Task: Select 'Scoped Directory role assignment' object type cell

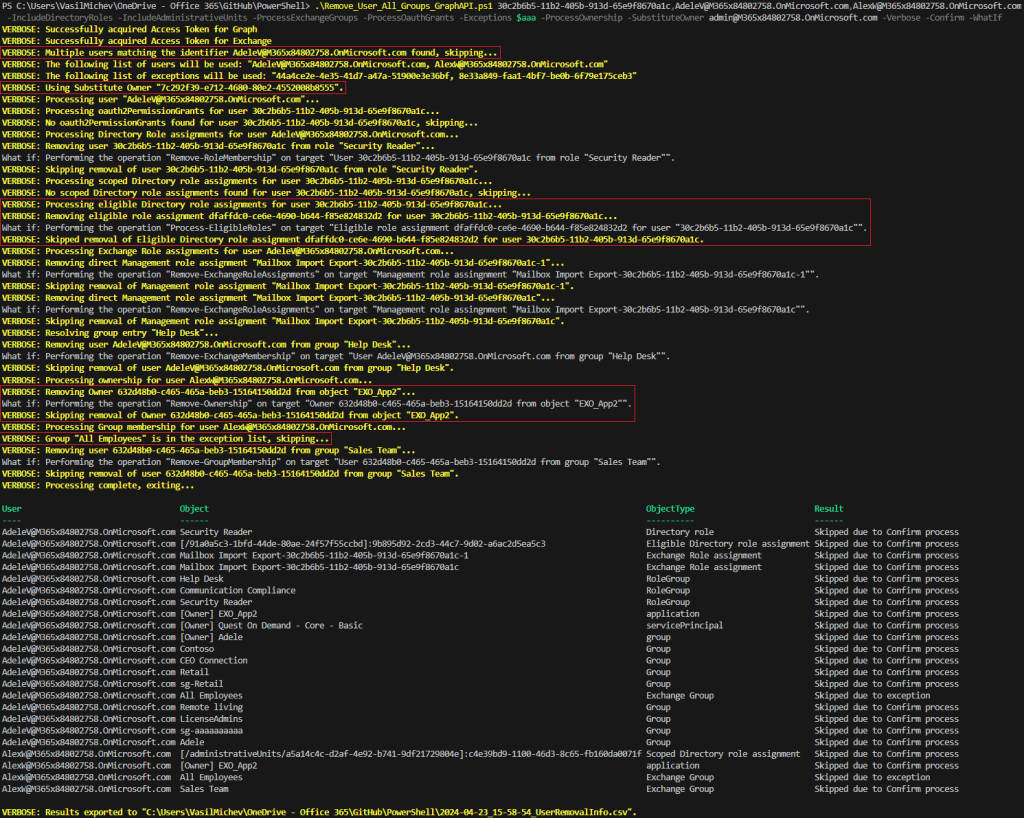Action: click(723, 754)
